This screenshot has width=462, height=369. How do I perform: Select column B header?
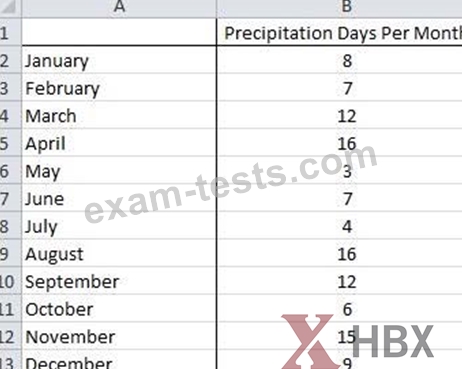[x=339, y=7]
